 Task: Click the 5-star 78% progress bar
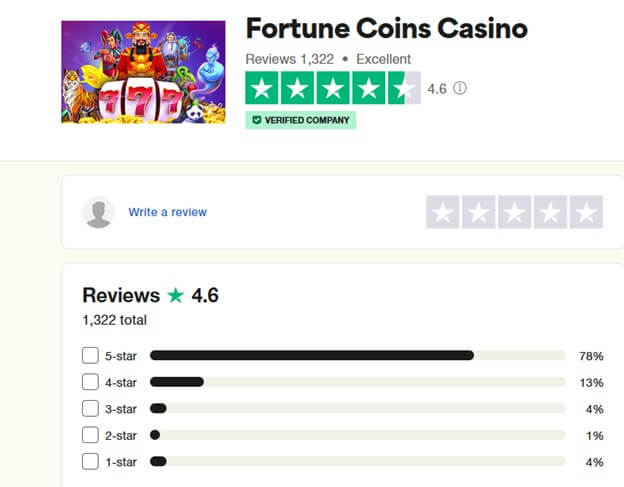(357, 355)
